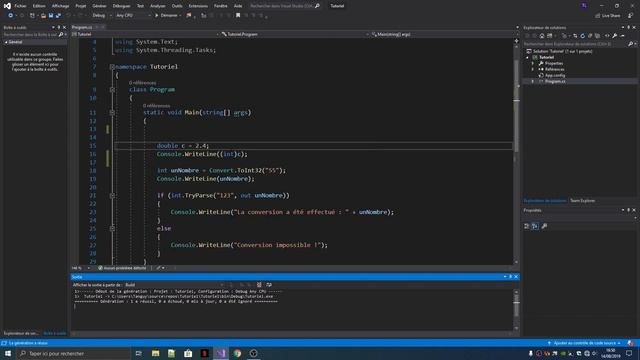Viewport: 640px width, 360px height.
Task: Open the Fichier menu
Action: pos(20,6)
